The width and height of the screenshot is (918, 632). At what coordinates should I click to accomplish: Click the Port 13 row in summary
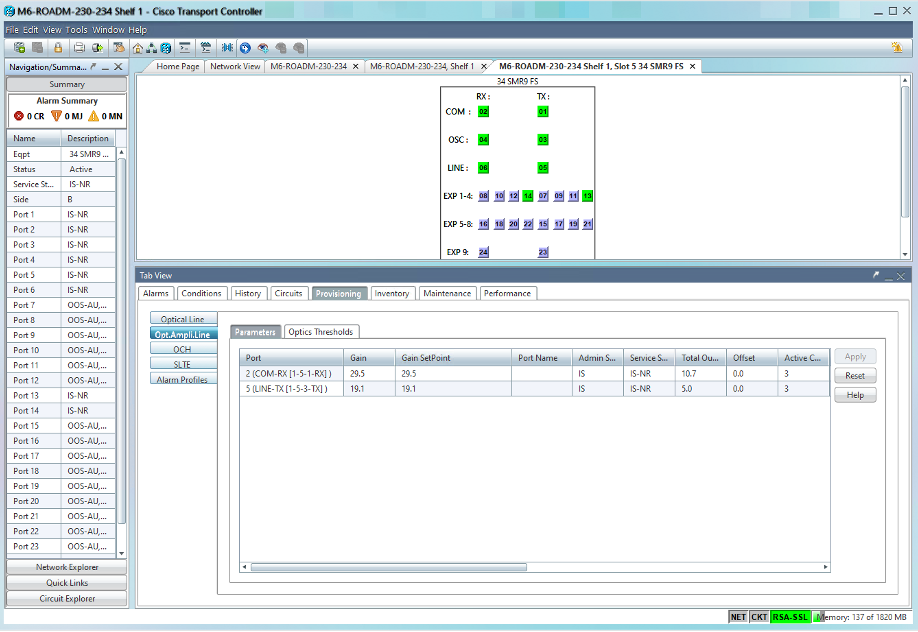[61, 396]
